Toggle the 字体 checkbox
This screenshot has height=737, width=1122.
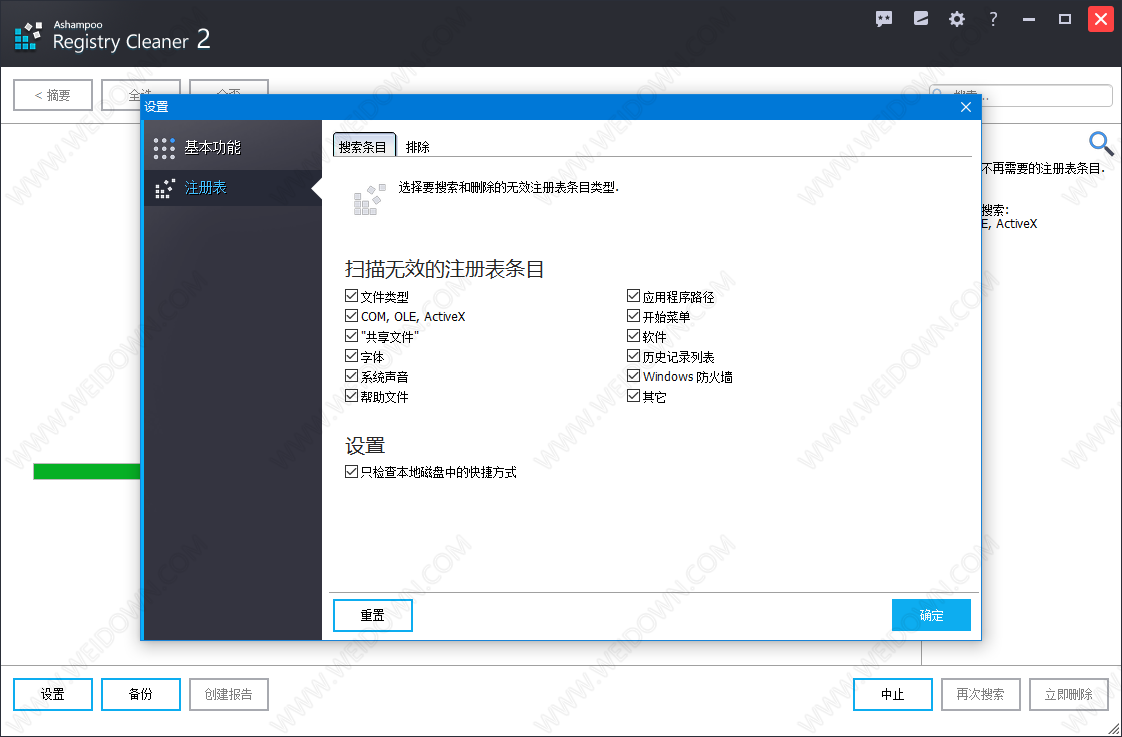point(351,356)
